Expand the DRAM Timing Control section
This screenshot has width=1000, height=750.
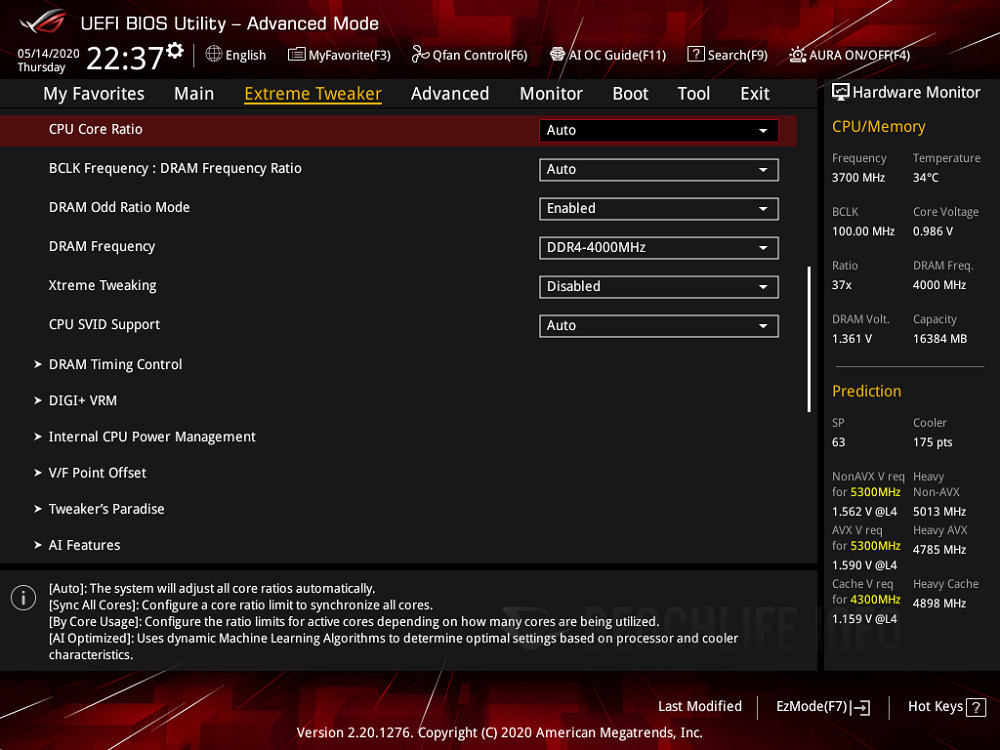pyautogui.click(x=115, y=364)
